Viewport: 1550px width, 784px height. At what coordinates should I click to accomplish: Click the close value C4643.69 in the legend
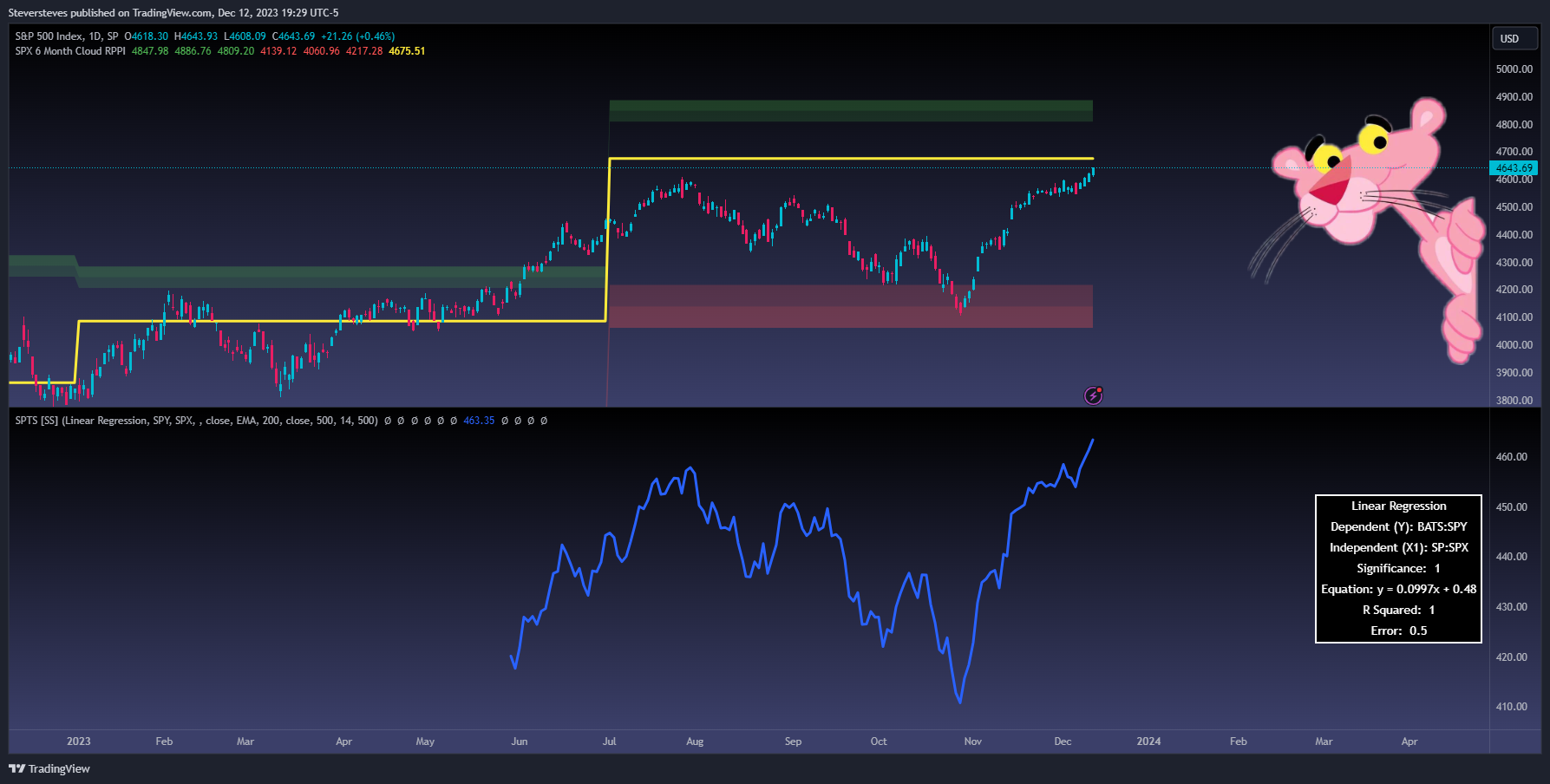[293, 36]
